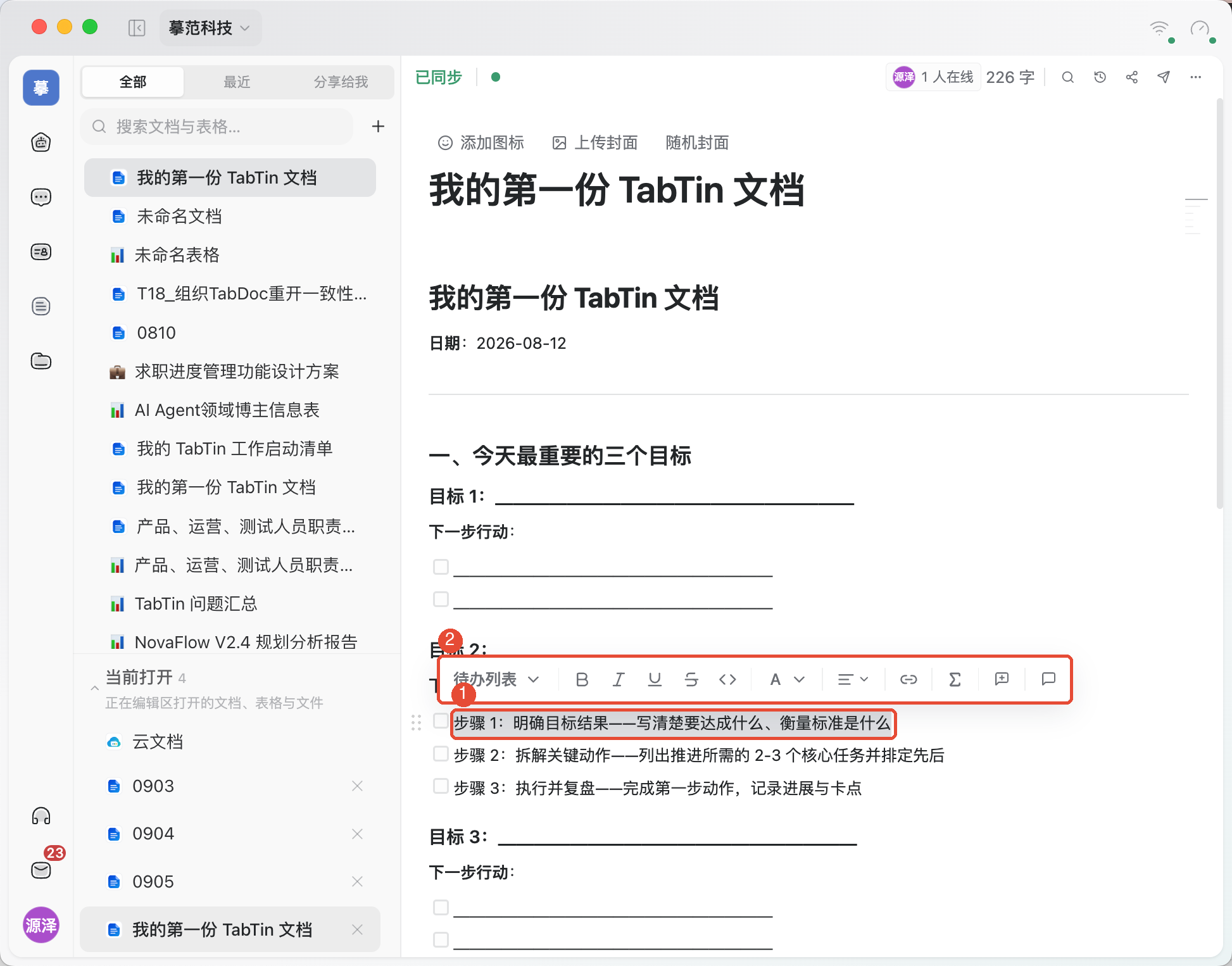The height and width of the screenshot is (966, 1232).
Task: Apply inline code formatting
Action: tap(727, 679)
